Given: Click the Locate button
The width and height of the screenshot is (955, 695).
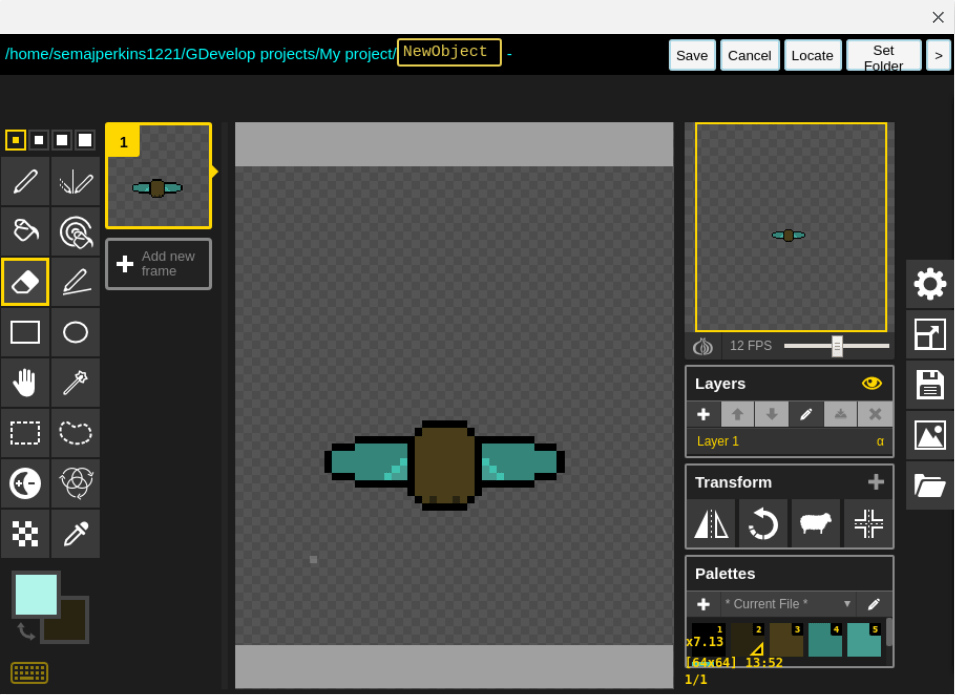Looking at the screenshot, I should click(x=812, y=55).
